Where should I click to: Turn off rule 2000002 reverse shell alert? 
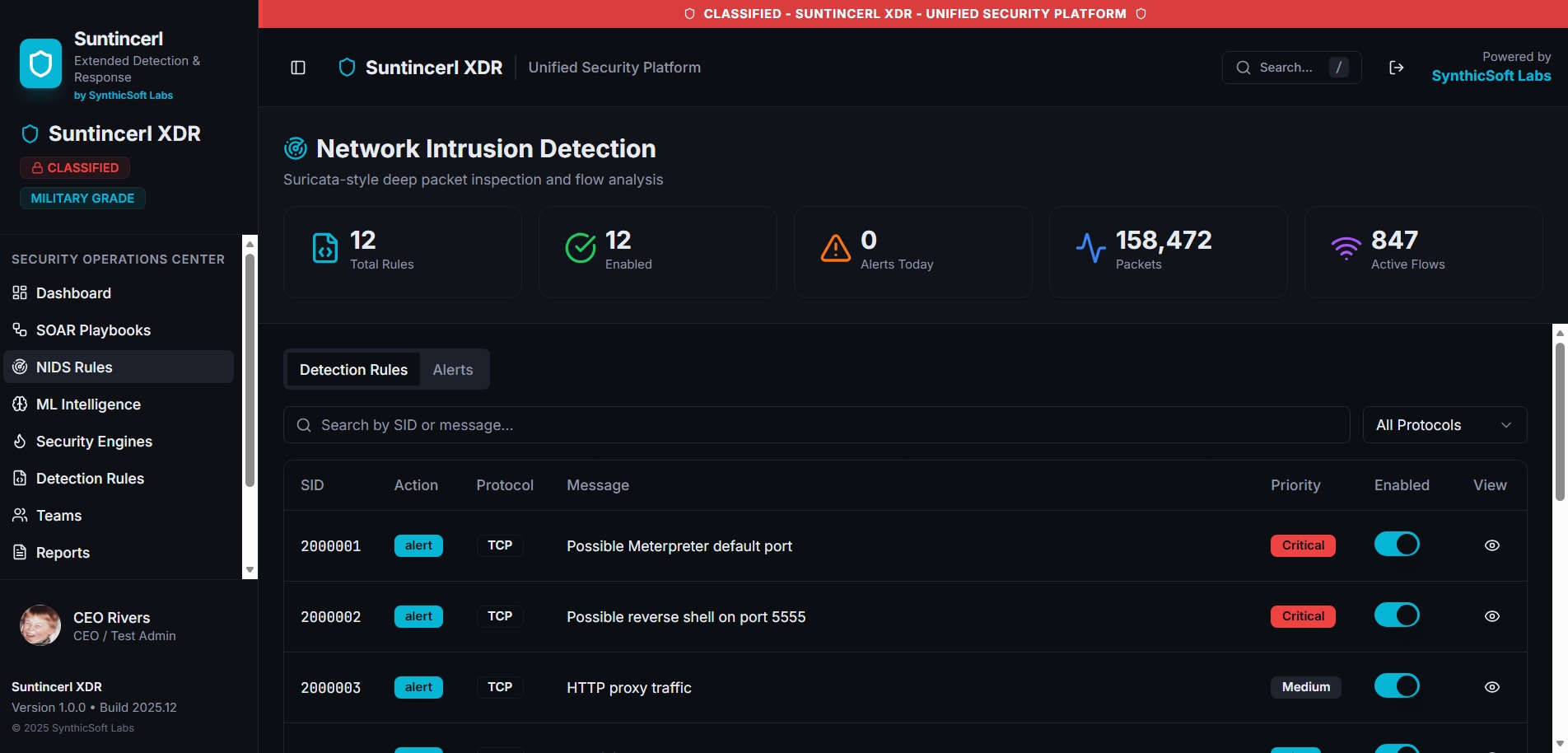point(1397,615)
